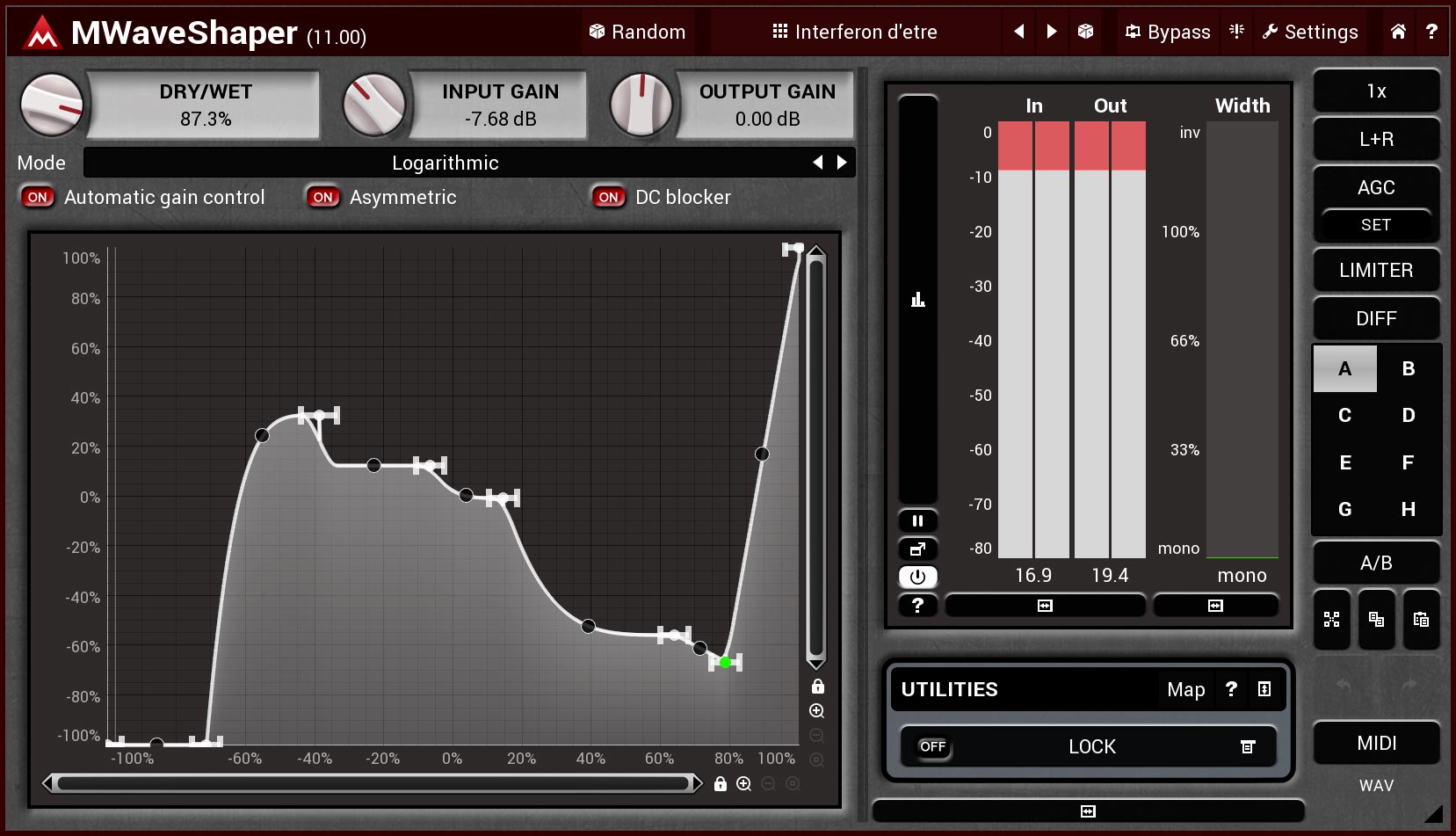Toggle the meters power button

[918, 577]
